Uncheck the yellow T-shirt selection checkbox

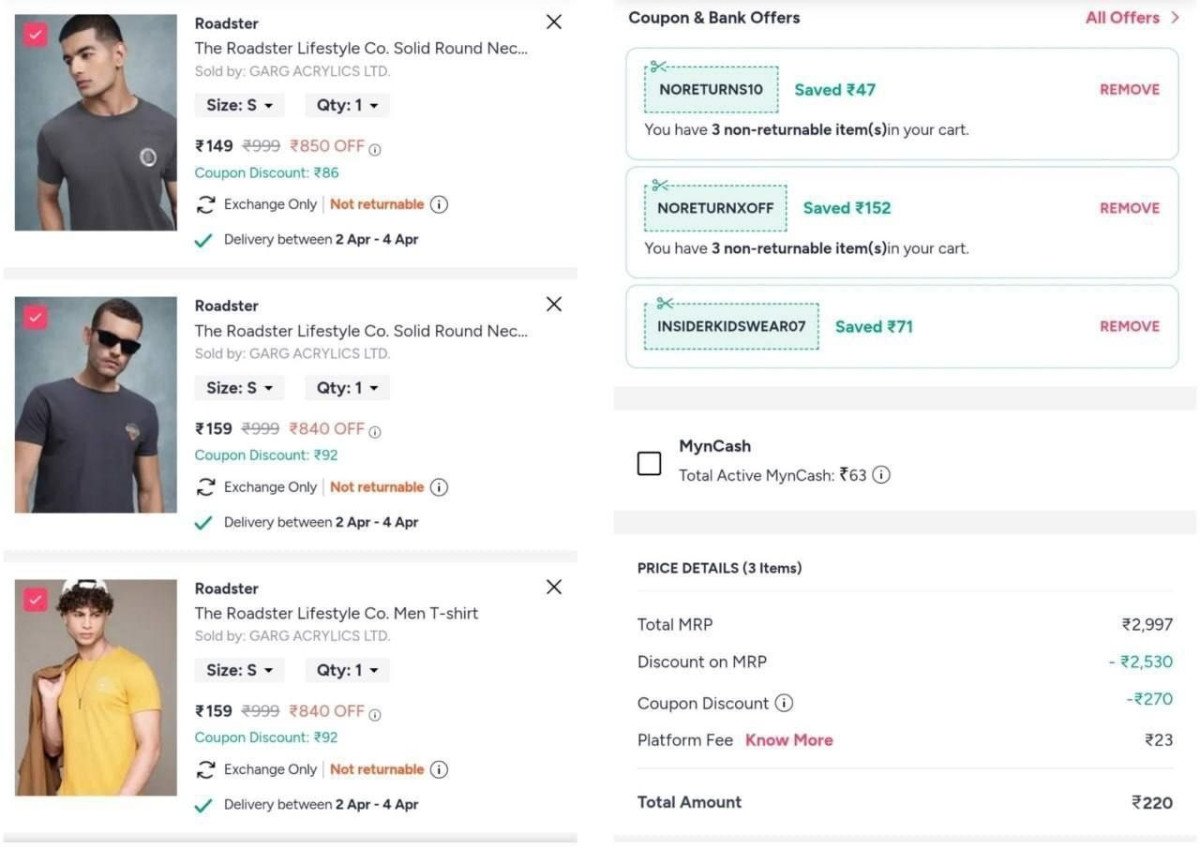click(x=36, y=599)
